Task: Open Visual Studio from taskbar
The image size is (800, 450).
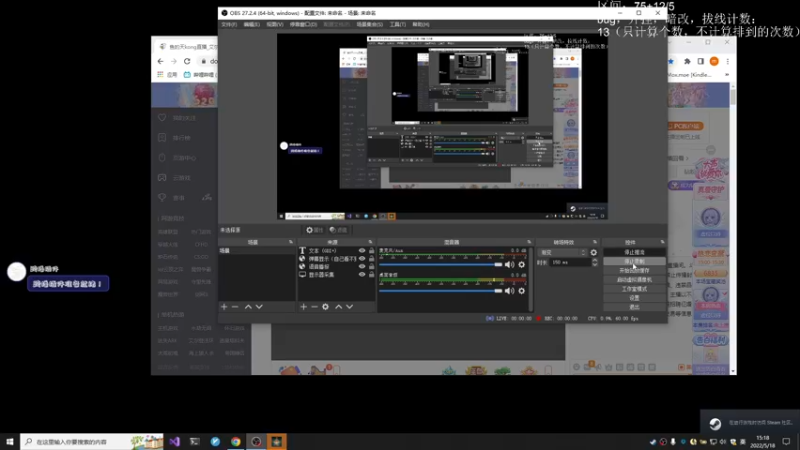Action: click(174, 441)
